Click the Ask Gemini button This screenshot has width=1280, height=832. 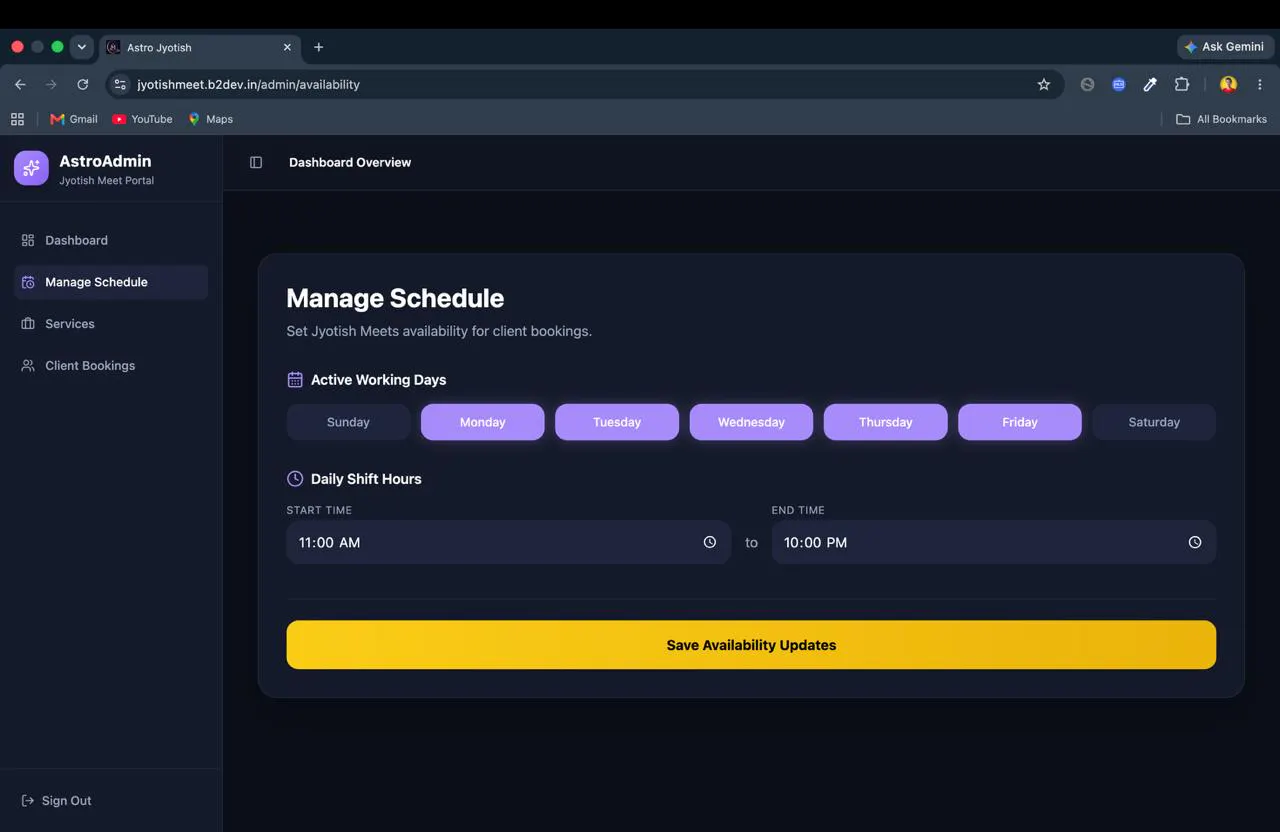coord(1225,47)
